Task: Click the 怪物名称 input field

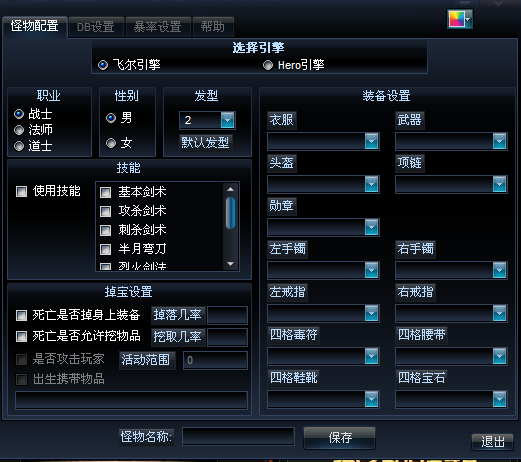Action: click(x=238, y=436)
